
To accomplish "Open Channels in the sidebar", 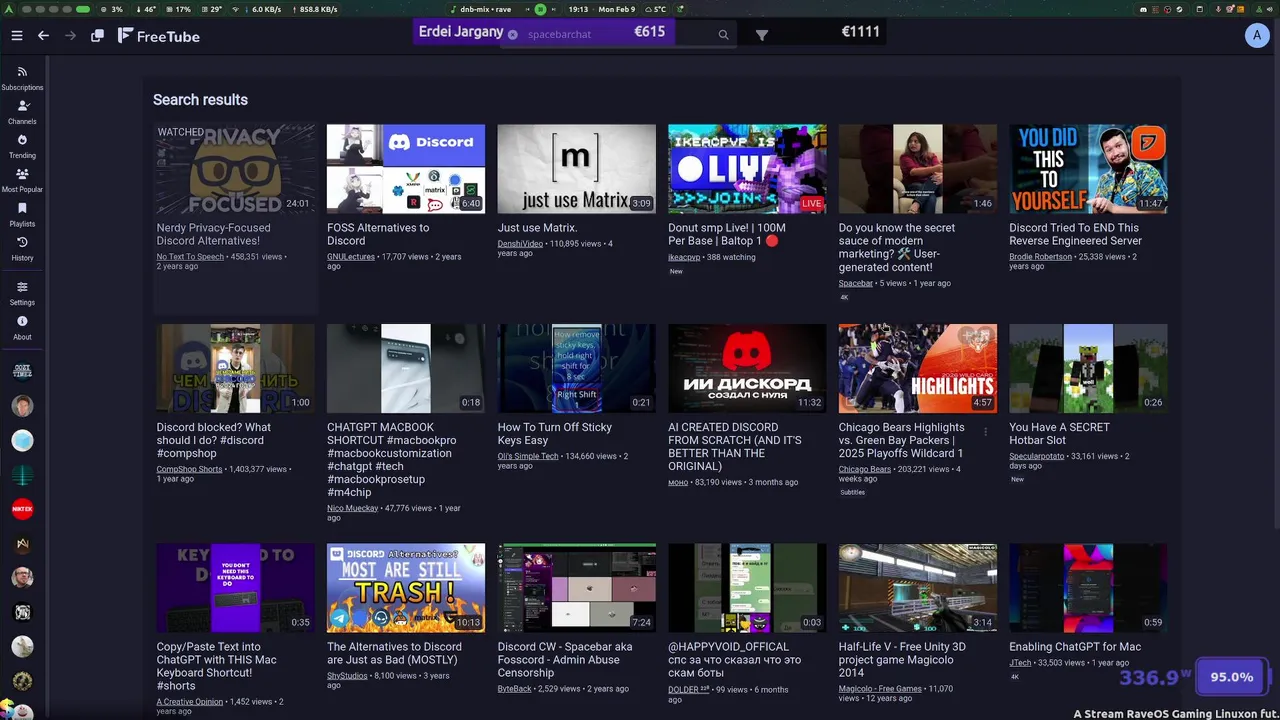I will [22, 112].
